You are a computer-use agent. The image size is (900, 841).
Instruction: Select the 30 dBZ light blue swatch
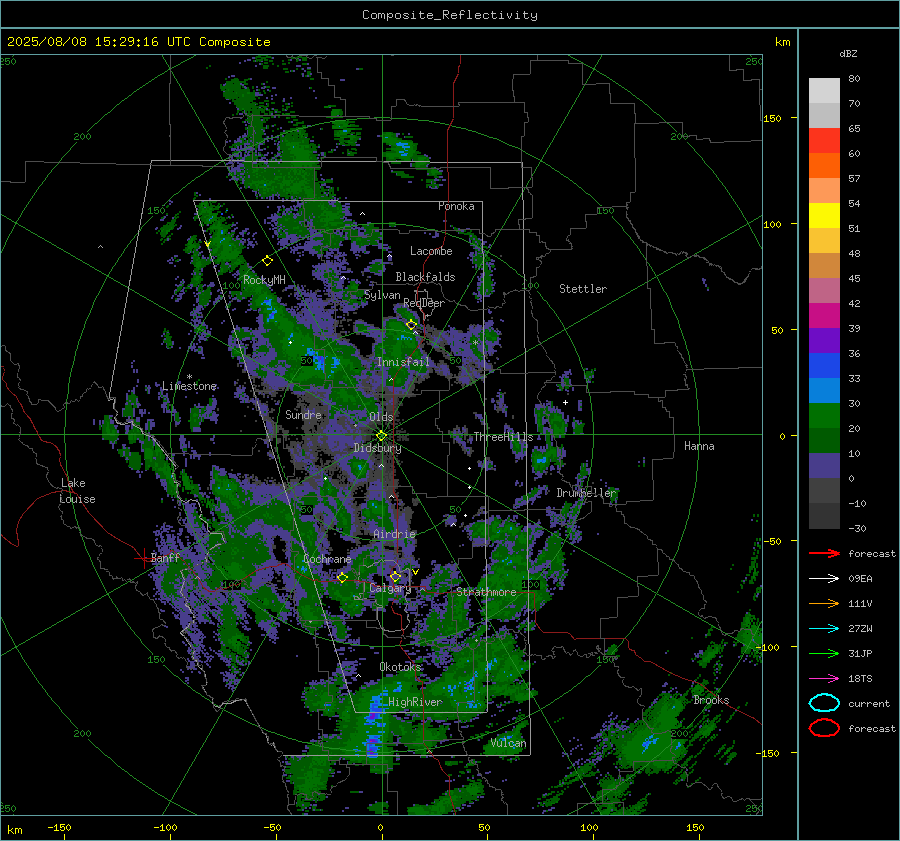pyautogui.click(x=824, y=390)
